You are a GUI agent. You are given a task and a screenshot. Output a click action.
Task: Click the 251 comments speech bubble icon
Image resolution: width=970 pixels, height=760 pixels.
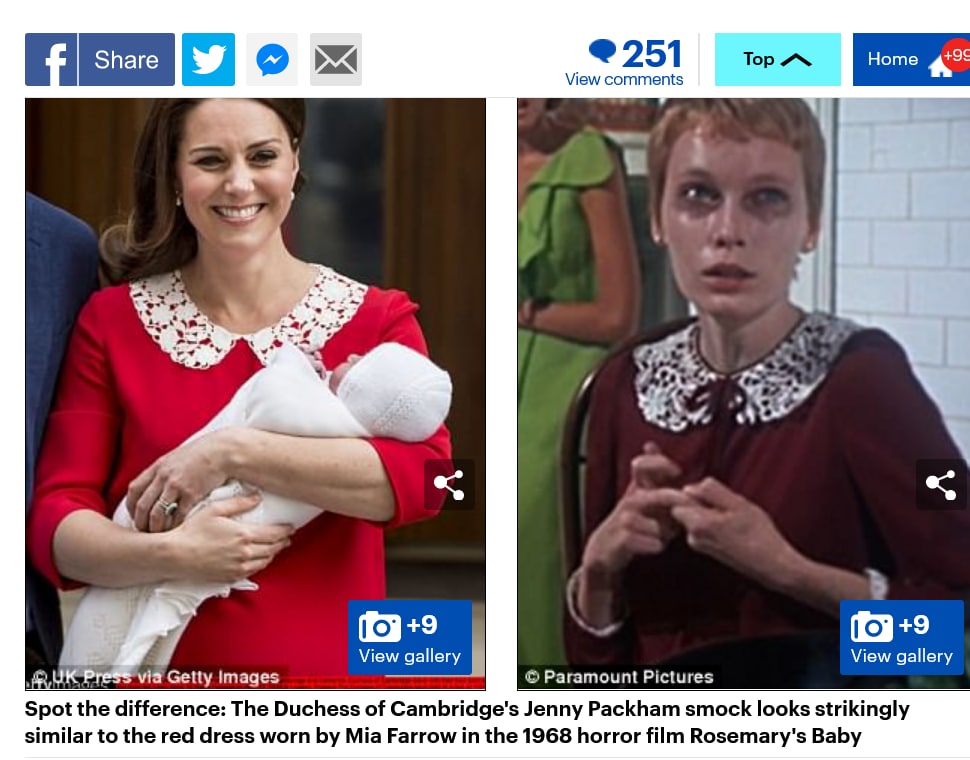[602, 51]
